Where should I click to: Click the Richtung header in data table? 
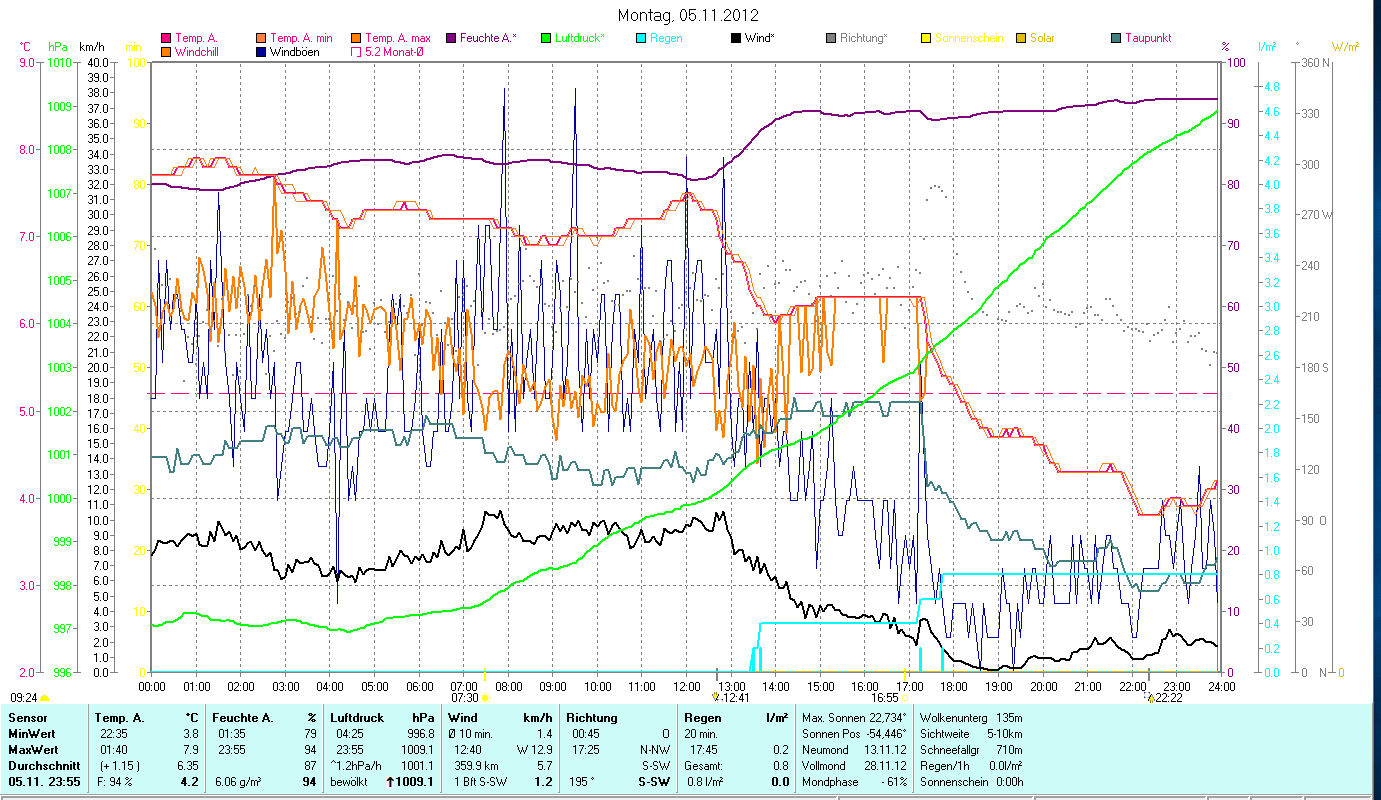(x=592, y=718)
